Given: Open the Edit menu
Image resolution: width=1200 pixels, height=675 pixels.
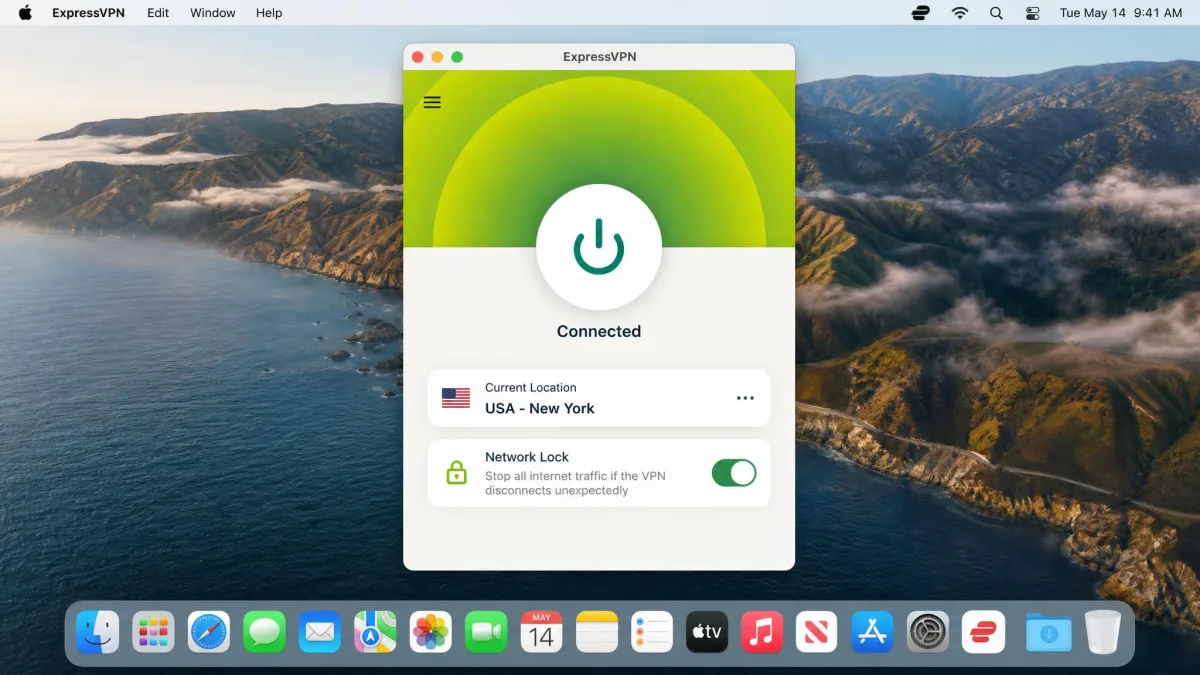Looking at the screenshot, I should (x=158, y=13).
